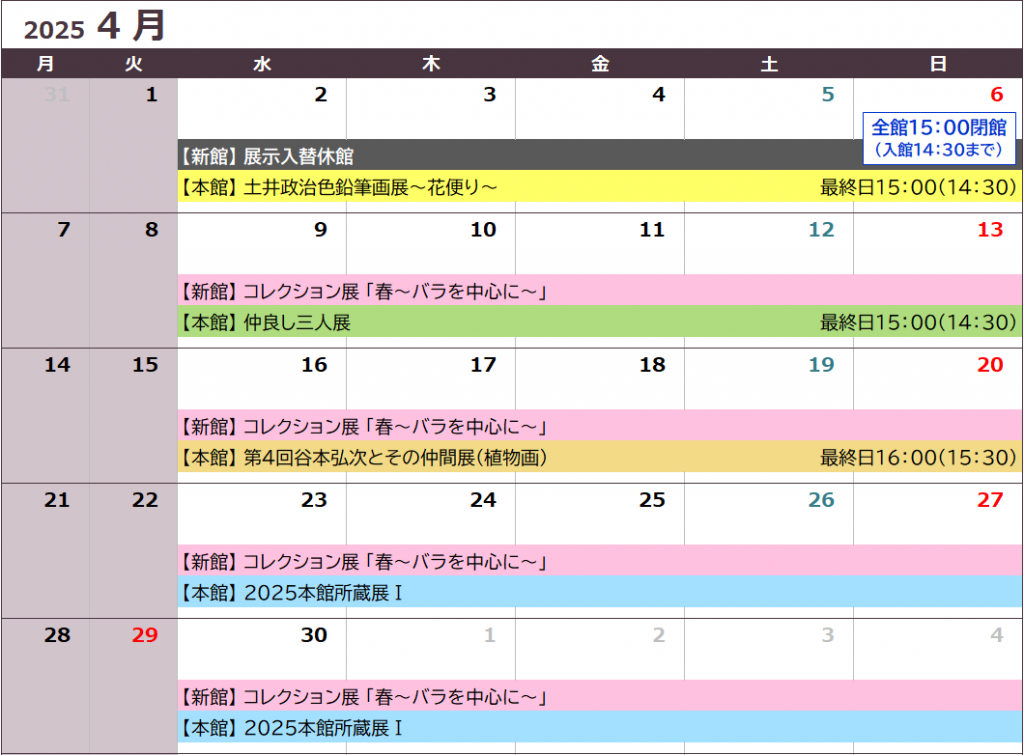Click the pink コレクション展 bar in the April 30 week
The image size is (1024, 755).
[x=600, y=697]
